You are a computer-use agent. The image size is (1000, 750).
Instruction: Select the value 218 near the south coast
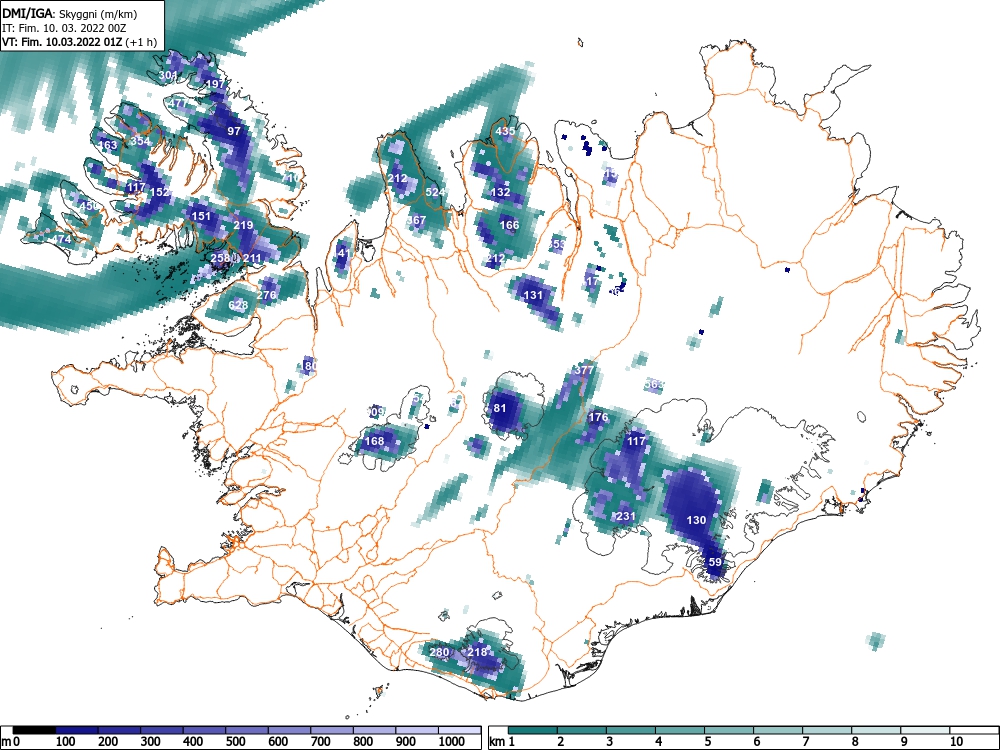(478, 652)
